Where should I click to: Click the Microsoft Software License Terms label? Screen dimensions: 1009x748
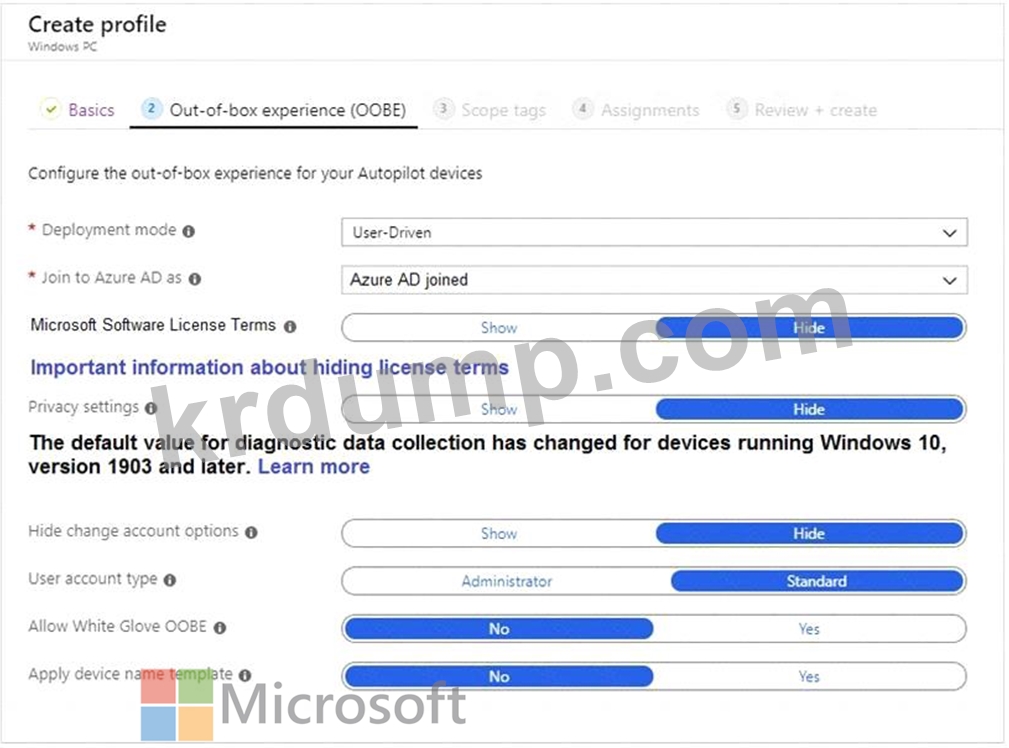click(x=153, y=325)
